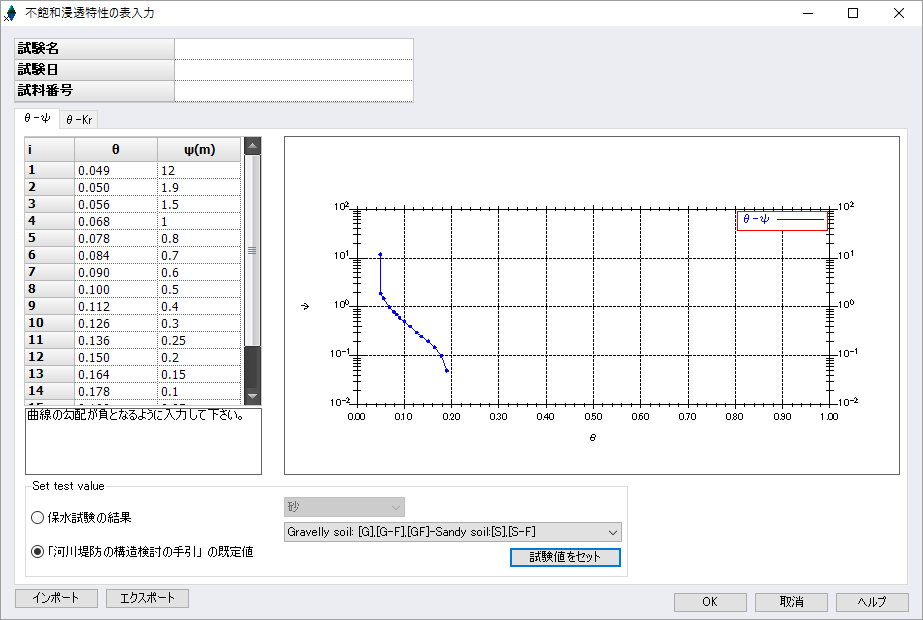923x620 pixels.
Task: Click the application icon in the title bar
Action: pos(10,13)
